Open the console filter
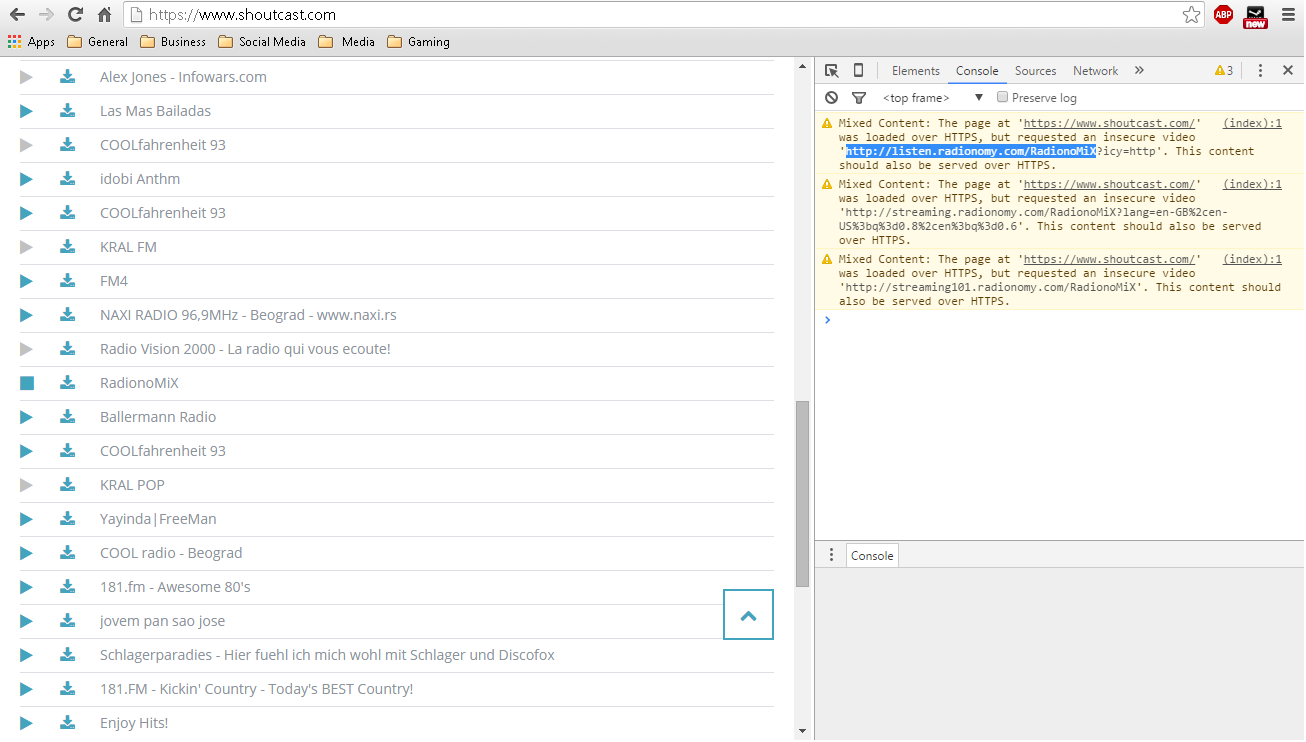The width and height of the screenshot is (1306, 742). [x=858, y=98]
